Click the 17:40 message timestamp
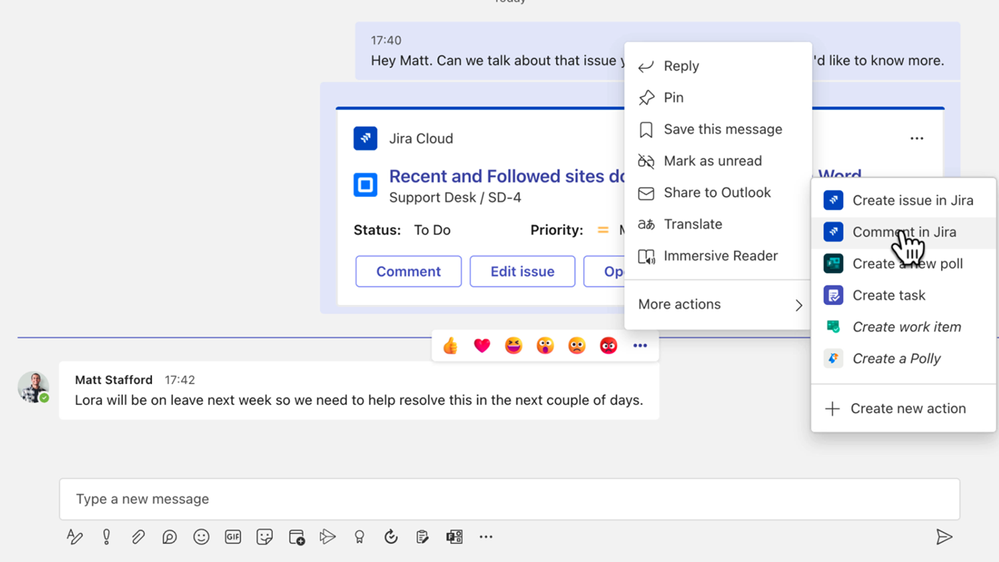This screenshot has height=562, width=999. coord(386,40)
